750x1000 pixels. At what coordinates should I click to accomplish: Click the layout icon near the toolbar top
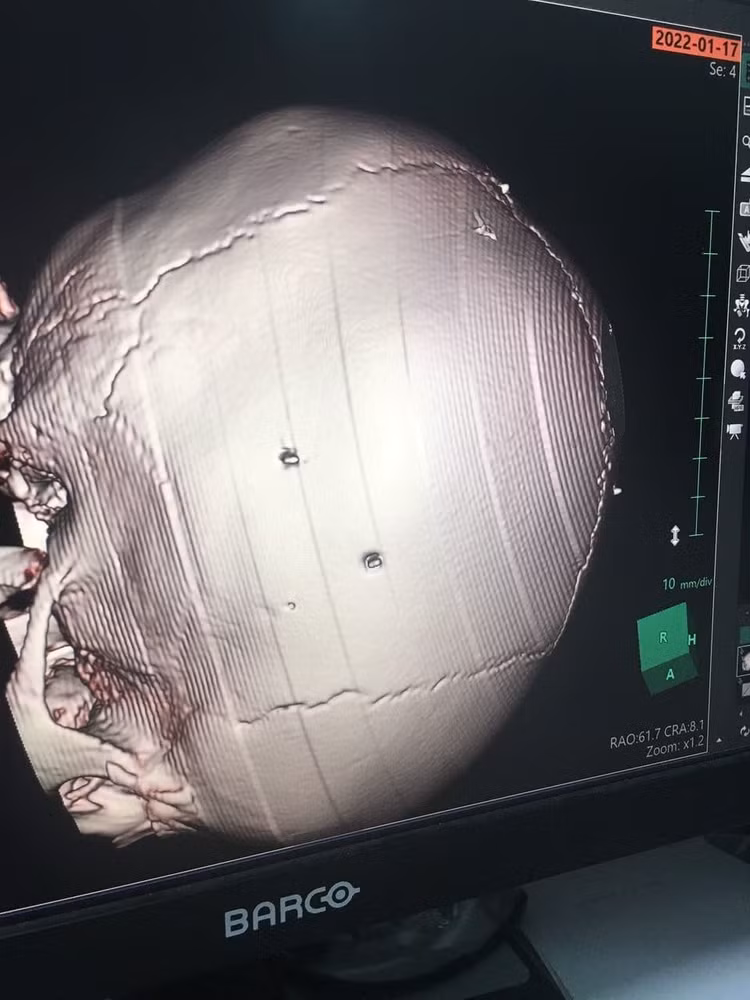pos(746,106)
